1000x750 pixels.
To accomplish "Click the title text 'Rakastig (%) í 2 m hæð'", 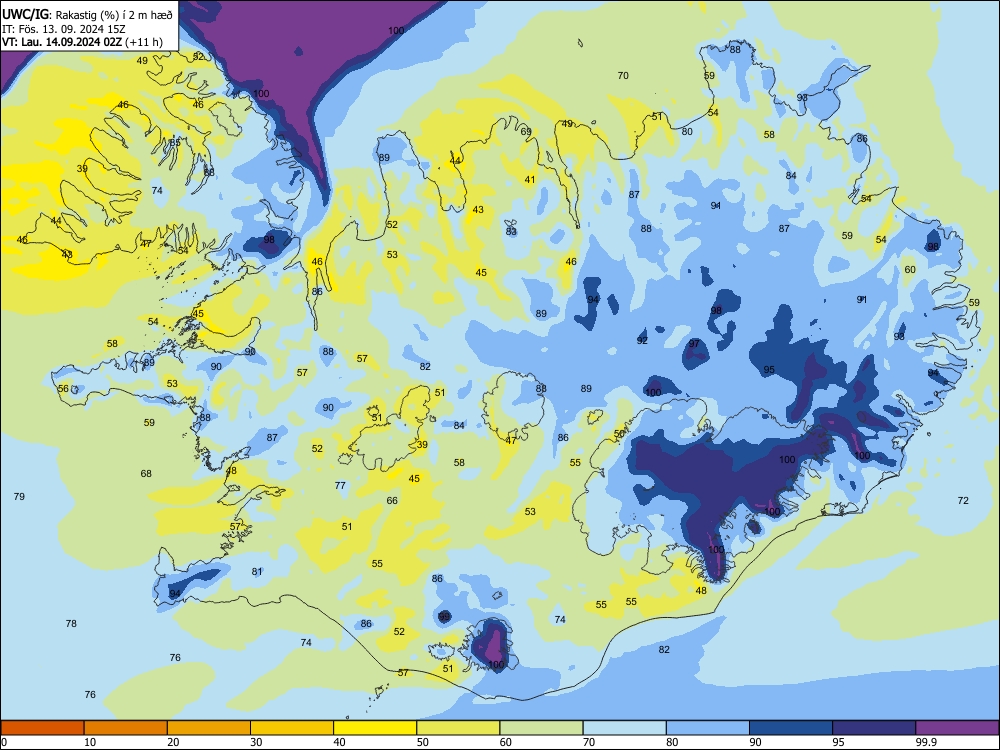I will coord(115,15).
